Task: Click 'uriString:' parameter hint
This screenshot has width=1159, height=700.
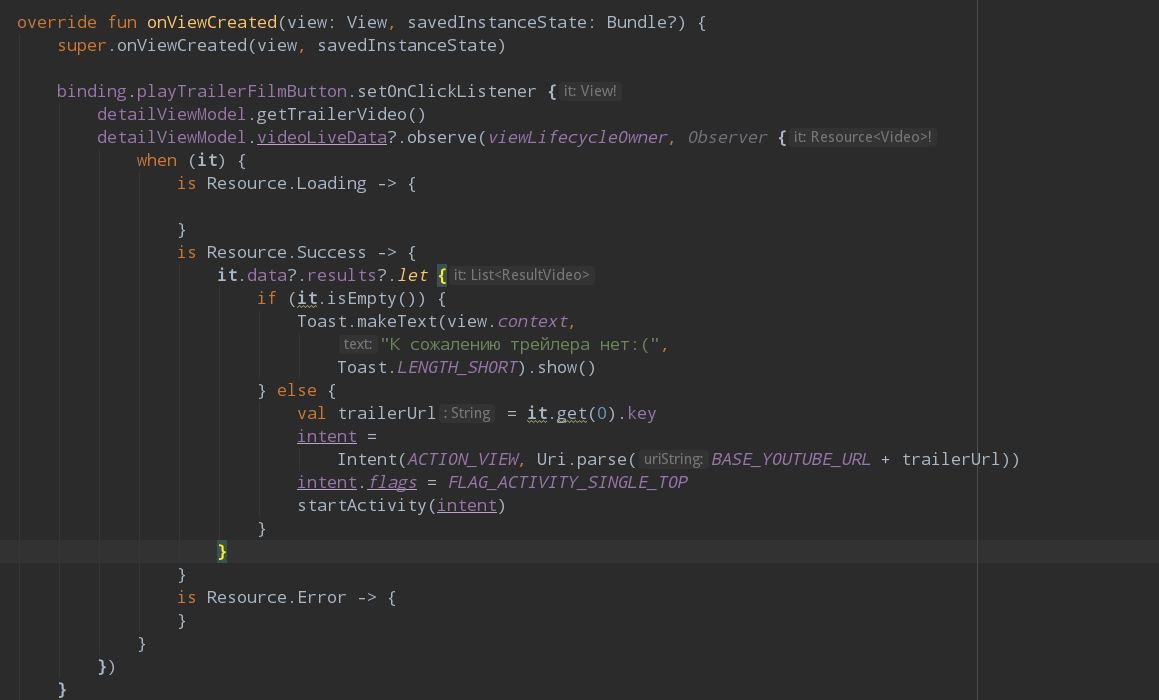Action: (x=673, y=459)
